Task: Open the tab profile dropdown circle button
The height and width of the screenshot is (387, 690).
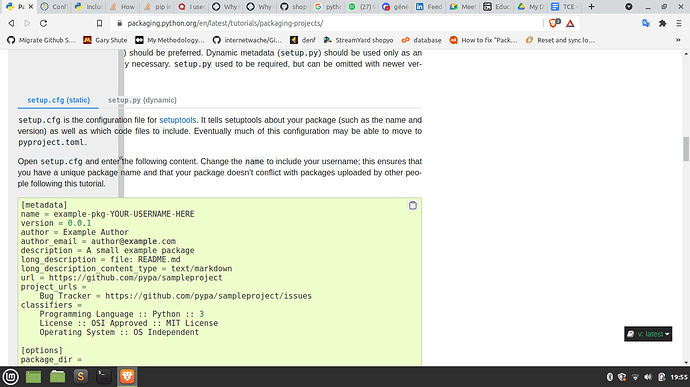Action: click(x=629, y=7)
